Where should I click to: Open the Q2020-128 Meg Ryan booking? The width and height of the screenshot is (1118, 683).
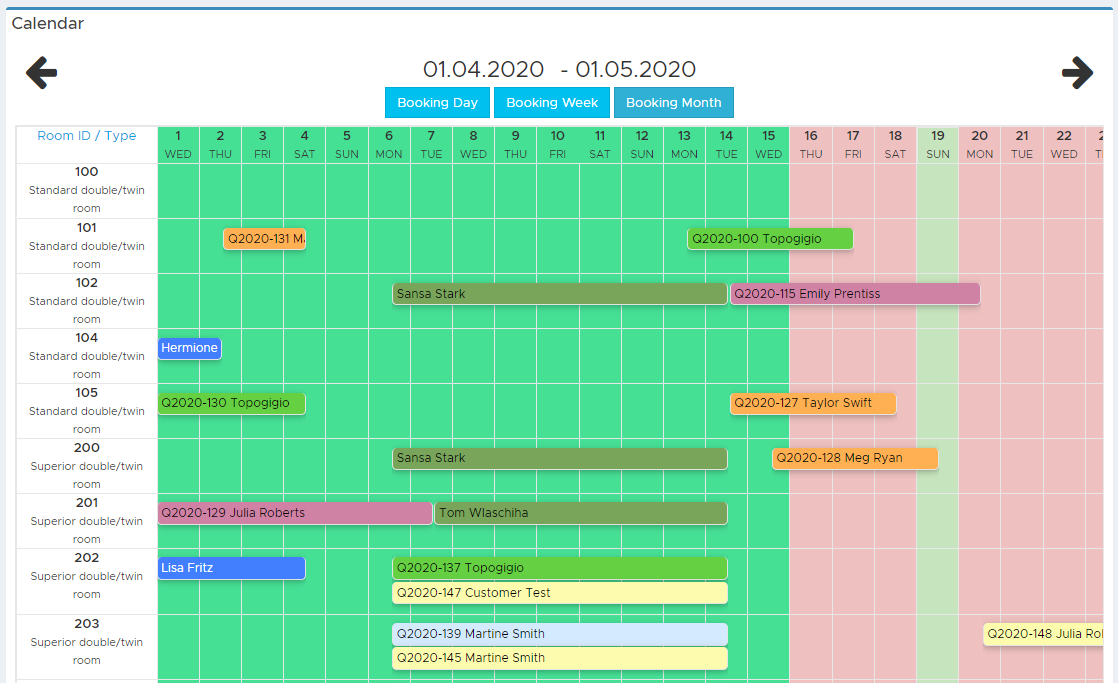[855, 458]
